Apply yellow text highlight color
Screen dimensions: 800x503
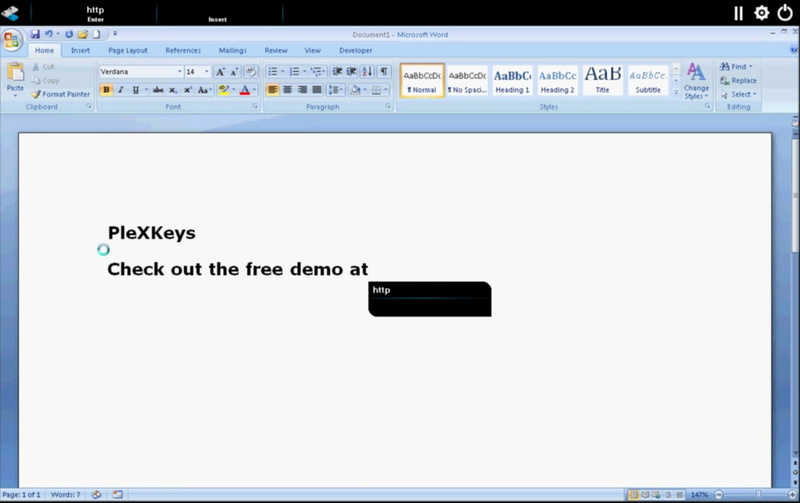coord(223,90)
